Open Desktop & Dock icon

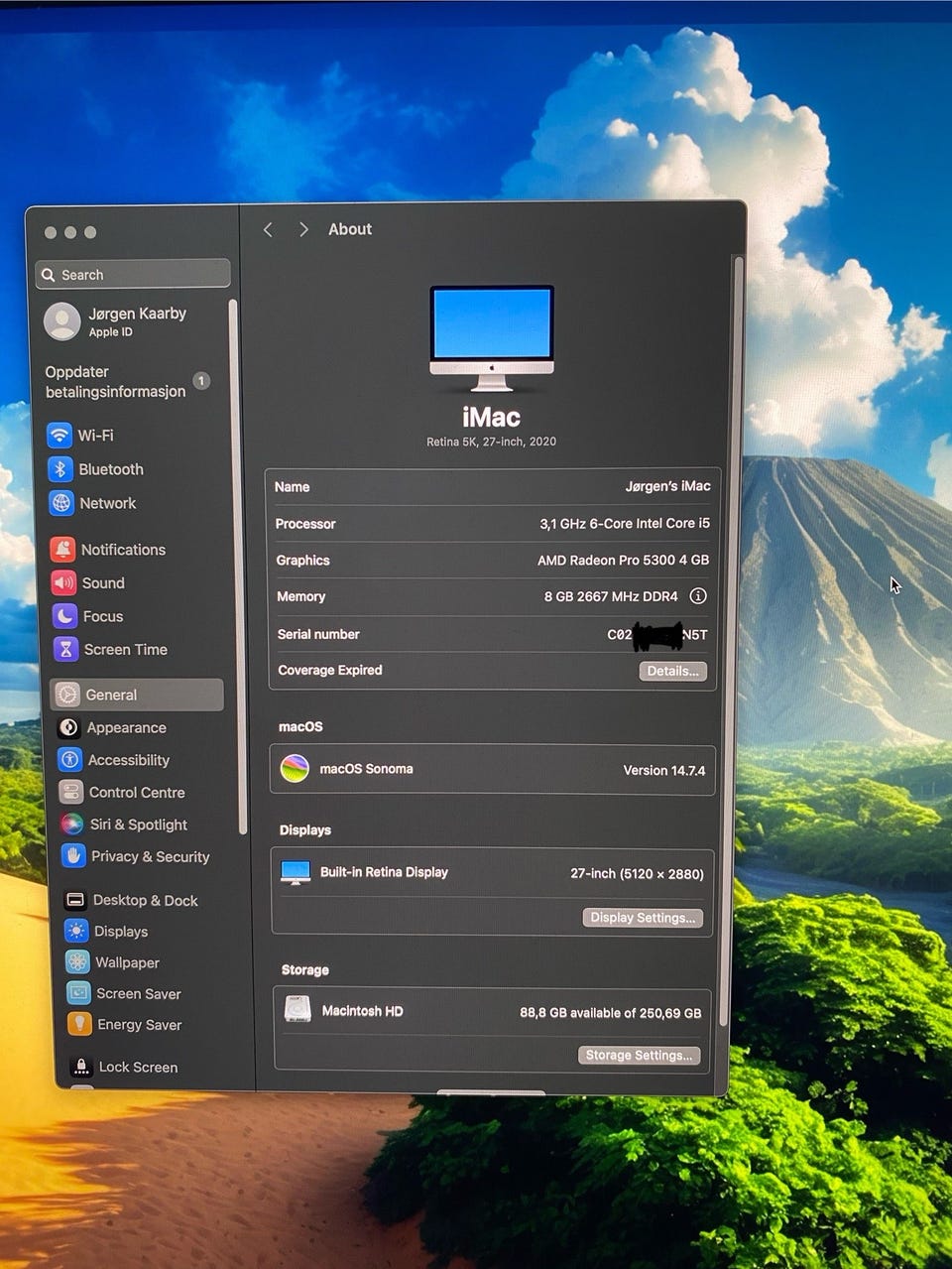(74, 900)
